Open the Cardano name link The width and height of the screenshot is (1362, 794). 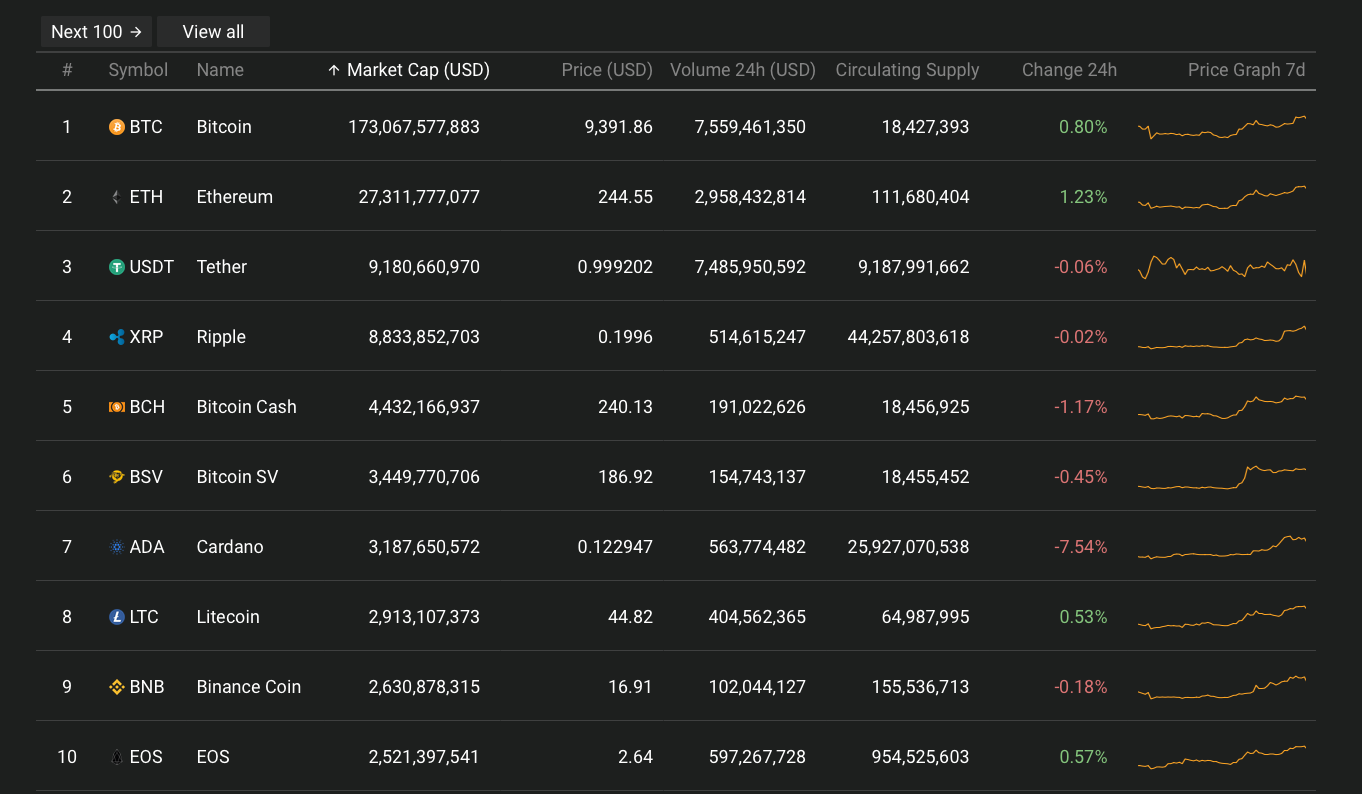coord(230,547)
